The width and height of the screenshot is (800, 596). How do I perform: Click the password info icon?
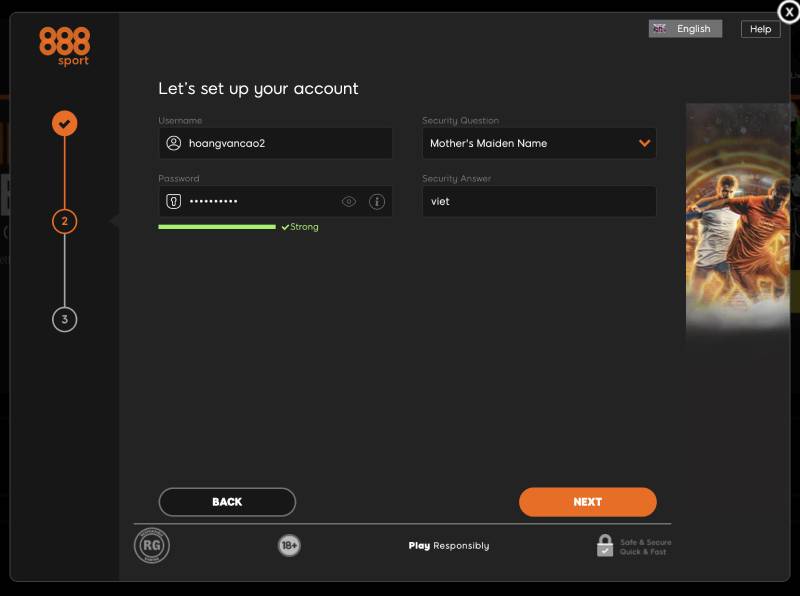tap(377, 201)
